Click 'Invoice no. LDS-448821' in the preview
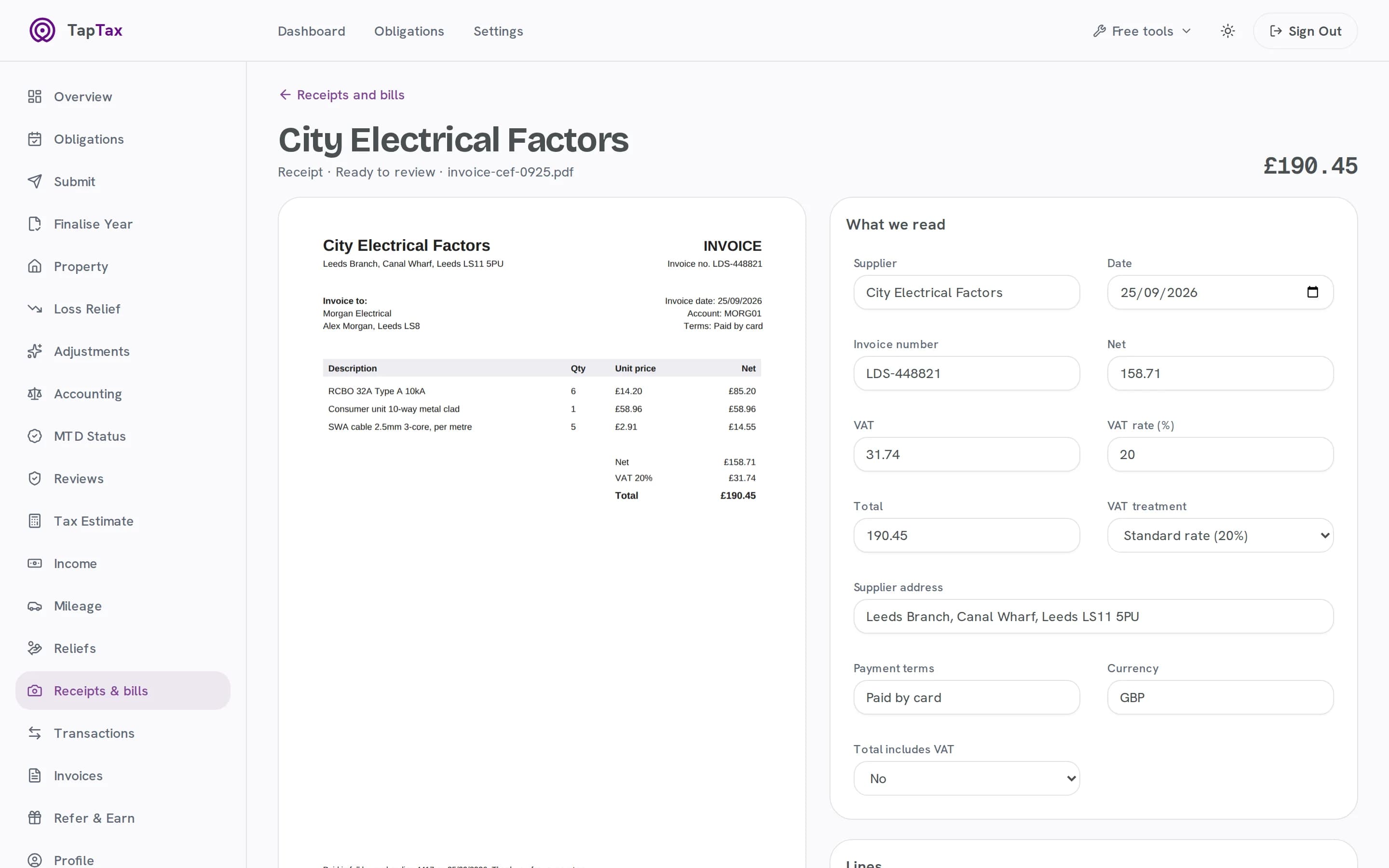 click(715, 263)
